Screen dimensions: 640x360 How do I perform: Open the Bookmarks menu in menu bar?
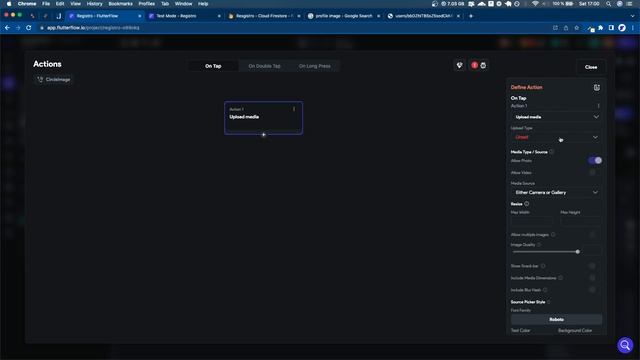[x=120, y=4]
